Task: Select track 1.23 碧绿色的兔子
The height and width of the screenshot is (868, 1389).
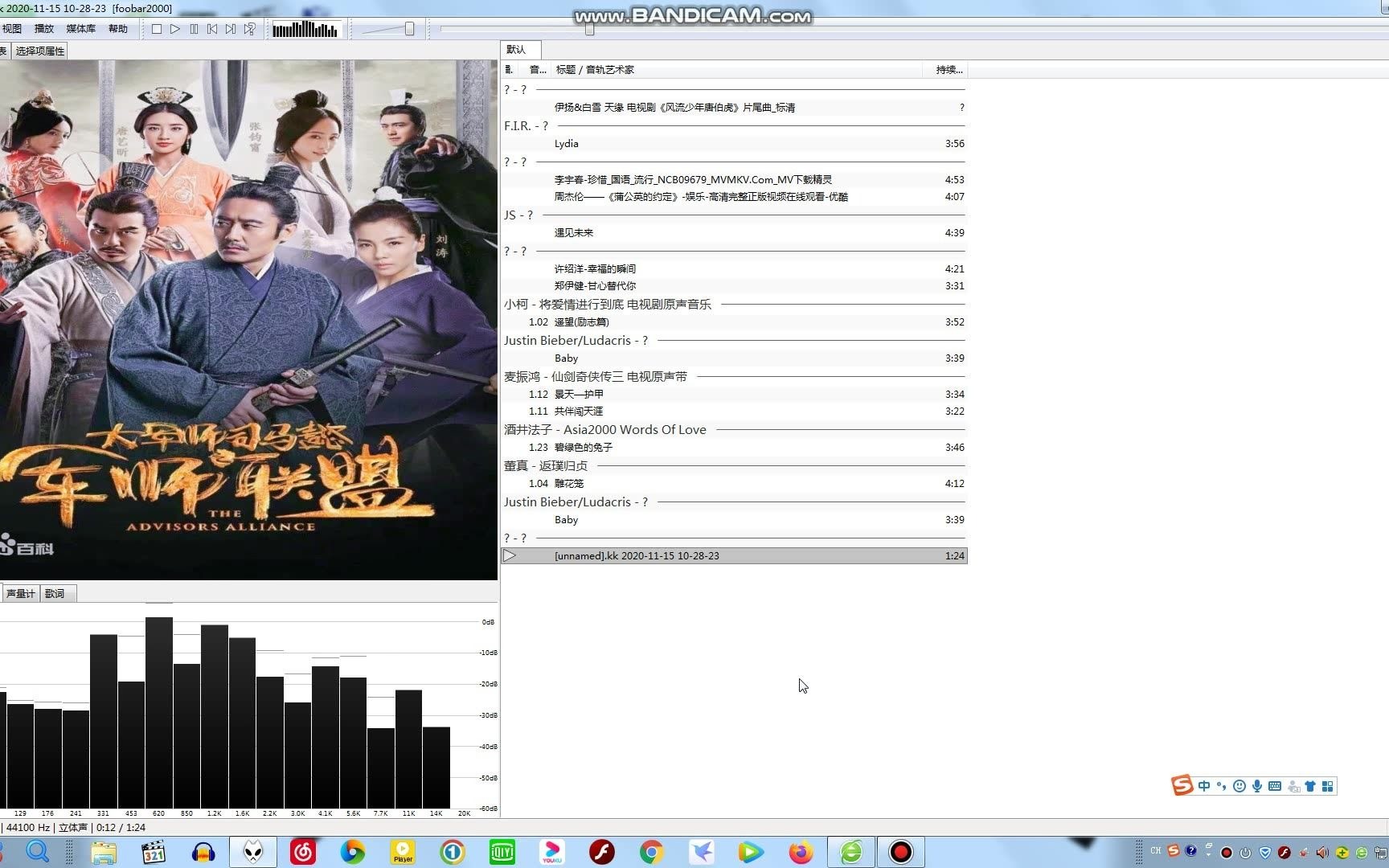Action: [x=734, y=448]
